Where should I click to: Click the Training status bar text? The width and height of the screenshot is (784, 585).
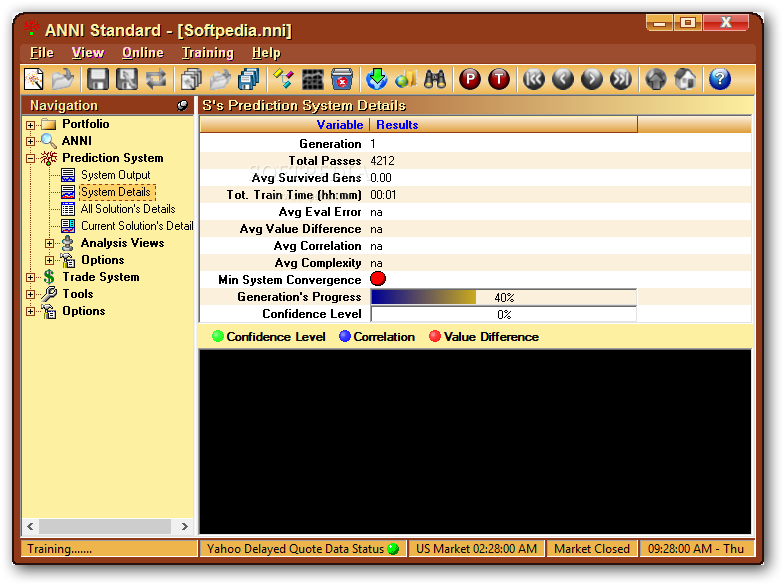pos(60,549)
